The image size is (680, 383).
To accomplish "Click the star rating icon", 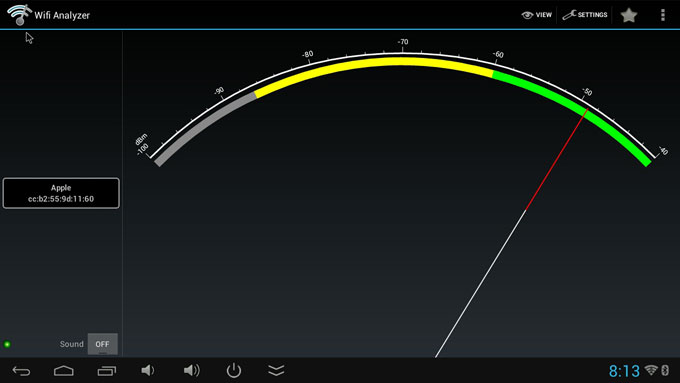I will pos(628,15).
